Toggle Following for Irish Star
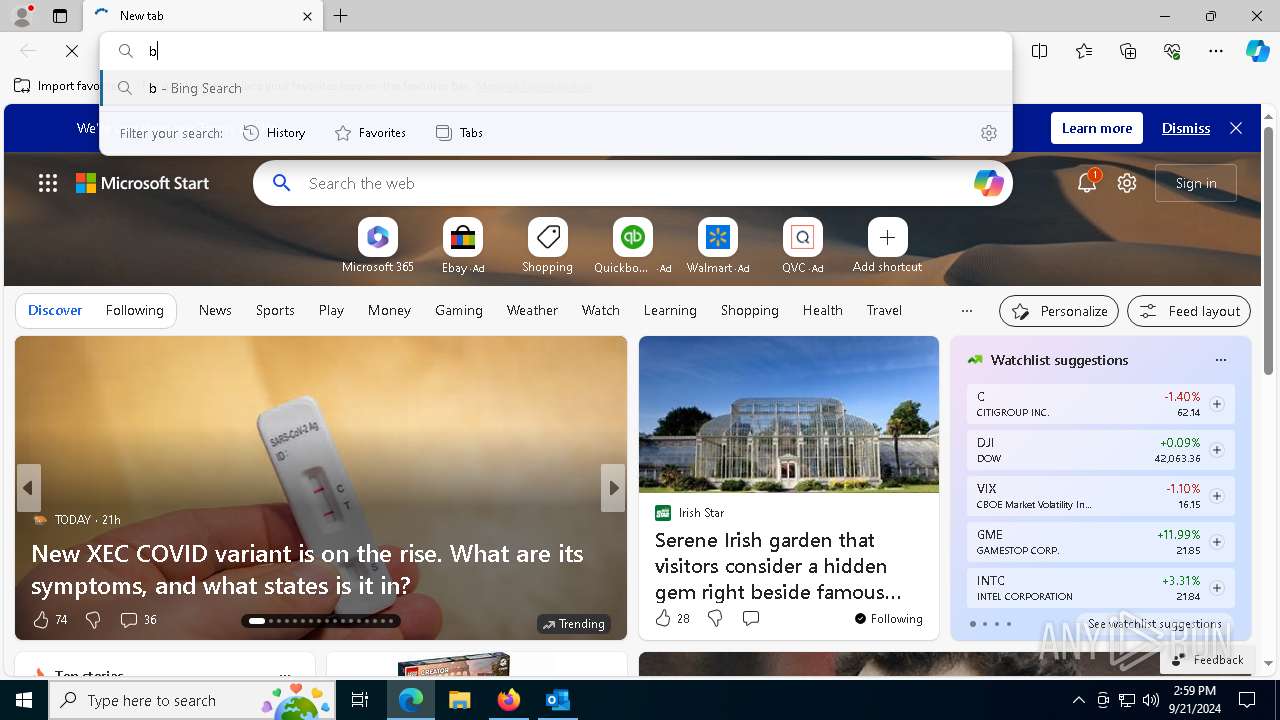Image resolution: width=1280 pixels, height=720 pixels. pyautogui.click(x=889, y=619)
